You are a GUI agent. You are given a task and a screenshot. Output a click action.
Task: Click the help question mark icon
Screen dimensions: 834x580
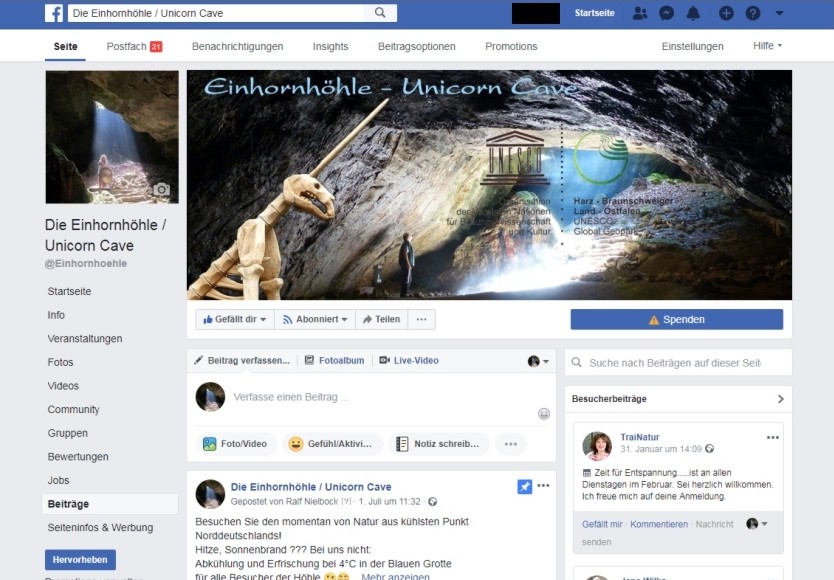(753, 13)
